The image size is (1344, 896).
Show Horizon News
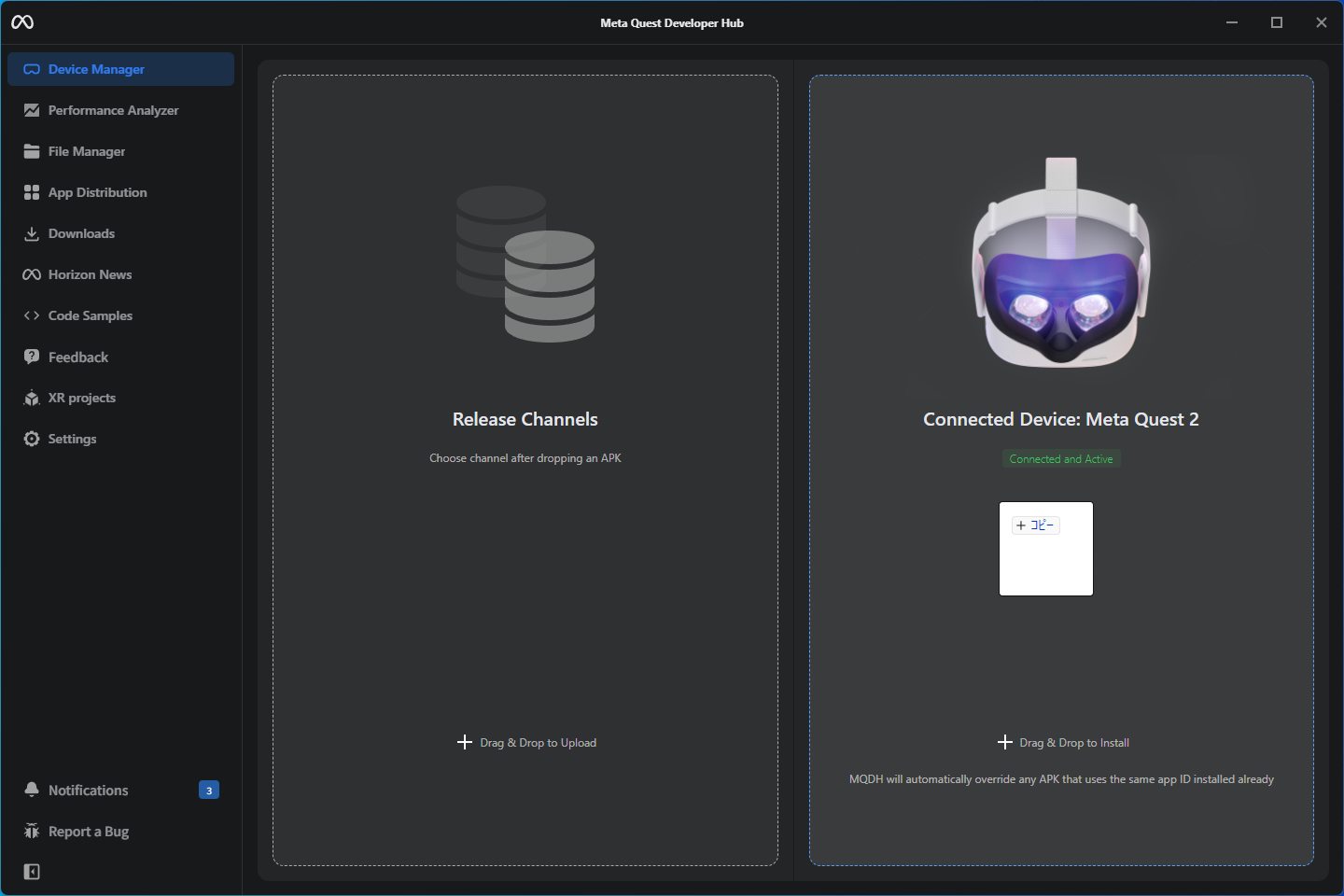click(x=120, y=274)
